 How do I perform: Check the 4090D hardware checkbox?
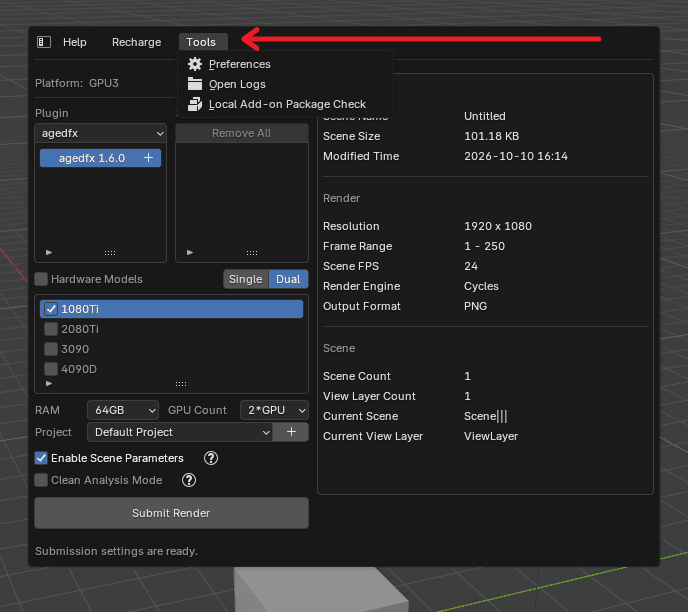[51, 369]
